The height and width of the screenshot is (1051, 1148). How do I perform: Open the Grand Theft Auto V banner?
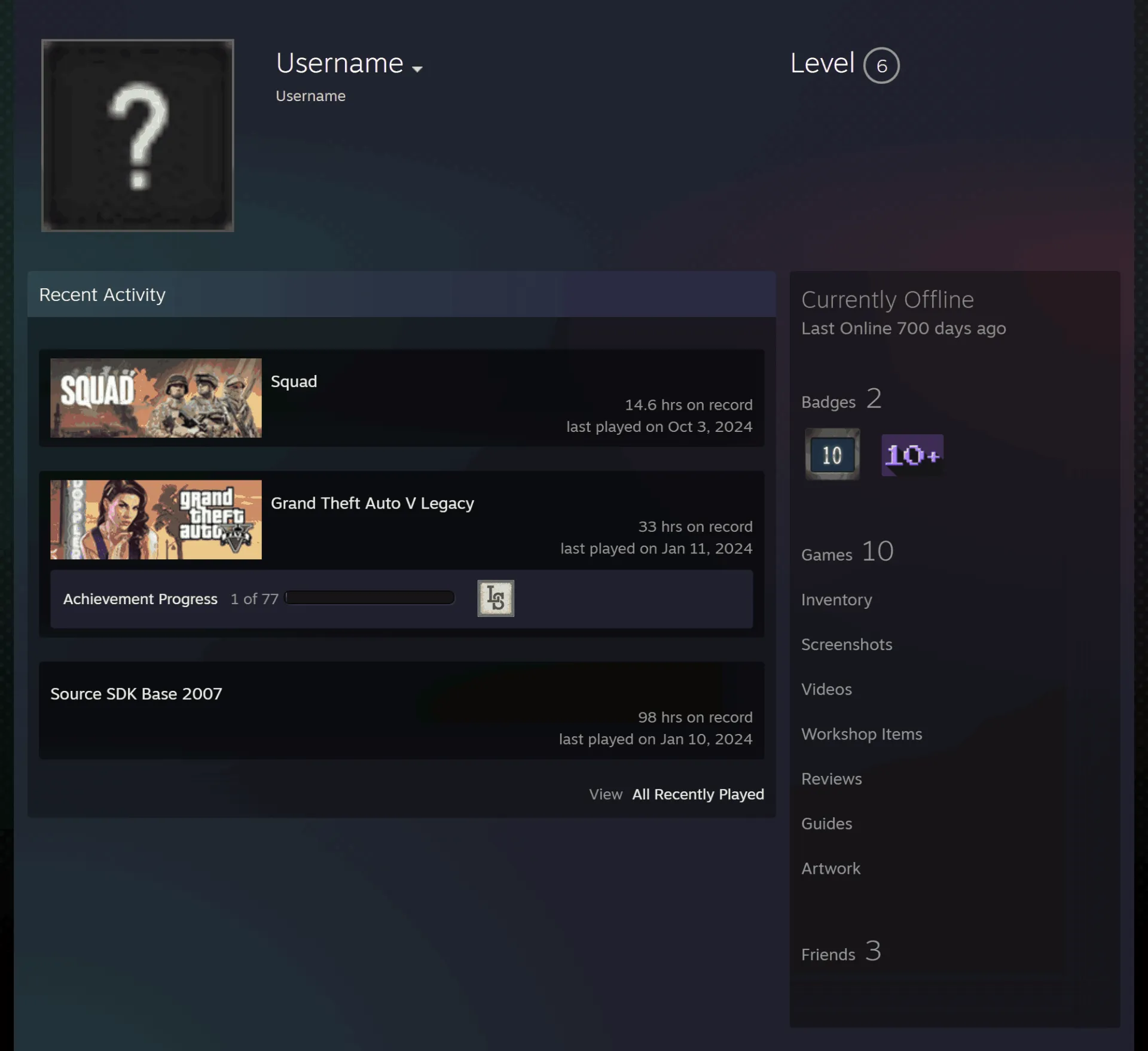(156, 520)
